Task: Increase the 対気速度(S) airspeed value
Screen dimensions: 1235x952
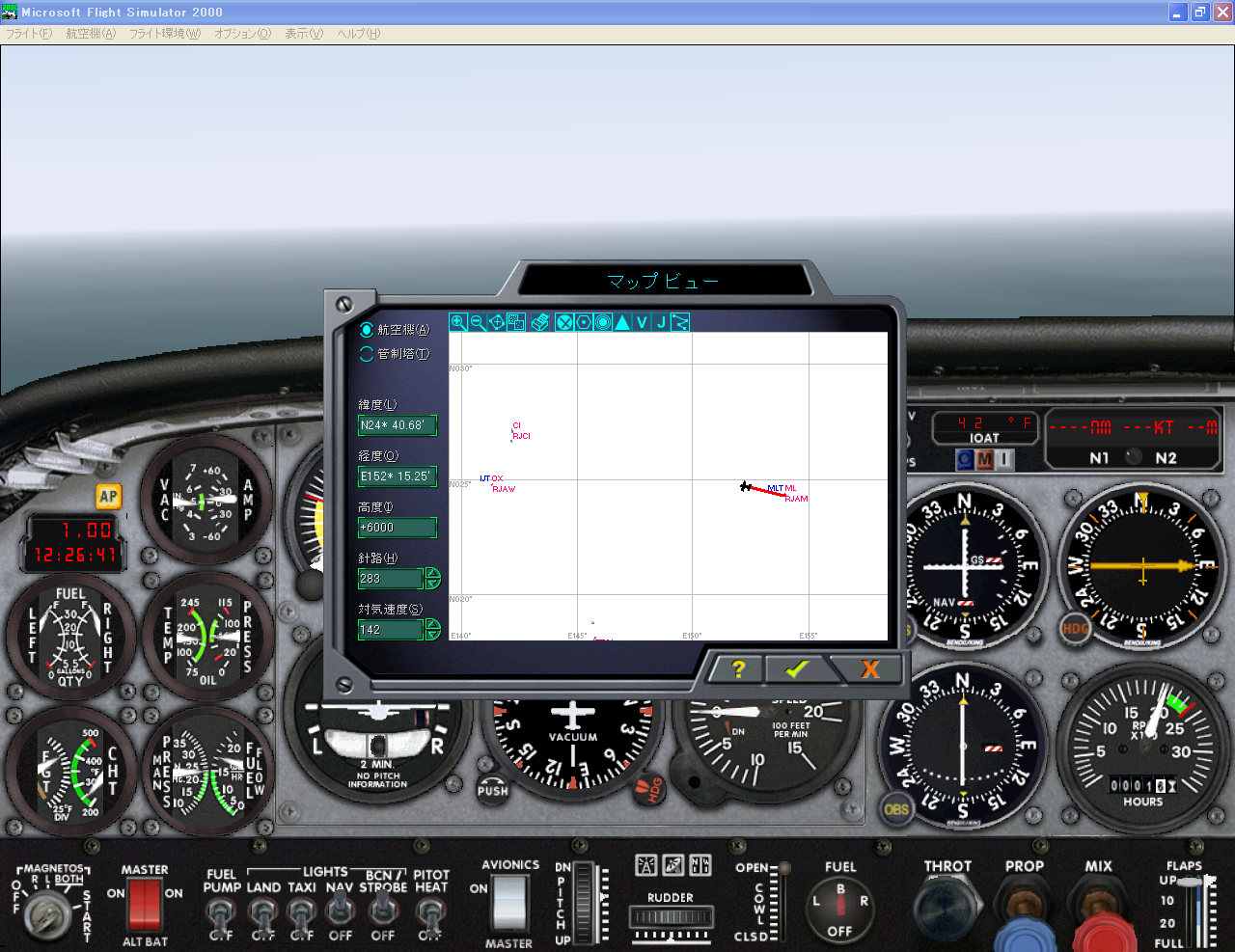Action: pyautogui.click(x=433, y=624)
